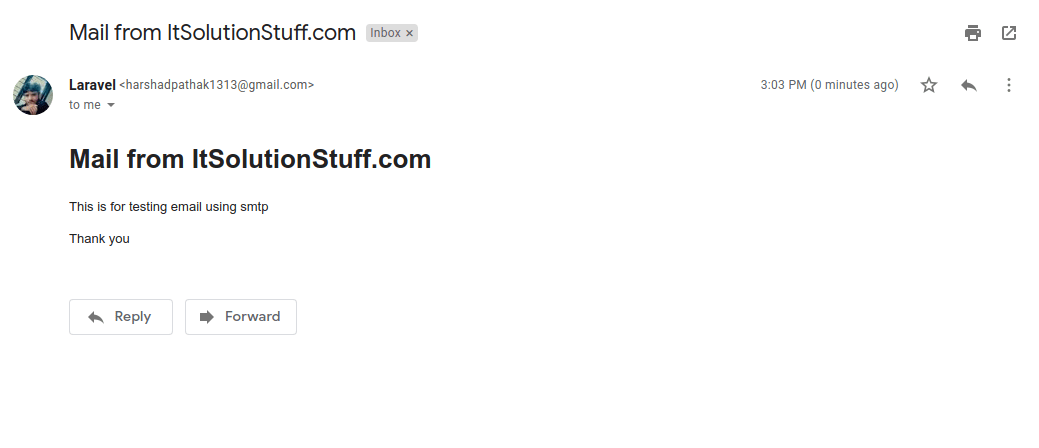Screen dimensions: 1039x448
Task: Expand the "to me" recipient details arrow
Action: pyautogui.click(x=111, y=105)
